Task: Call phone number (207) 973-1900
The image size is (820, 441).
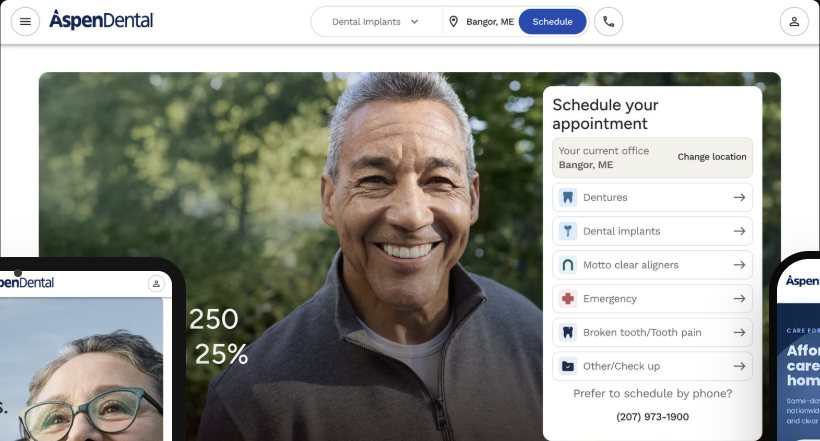Action: 652,417
